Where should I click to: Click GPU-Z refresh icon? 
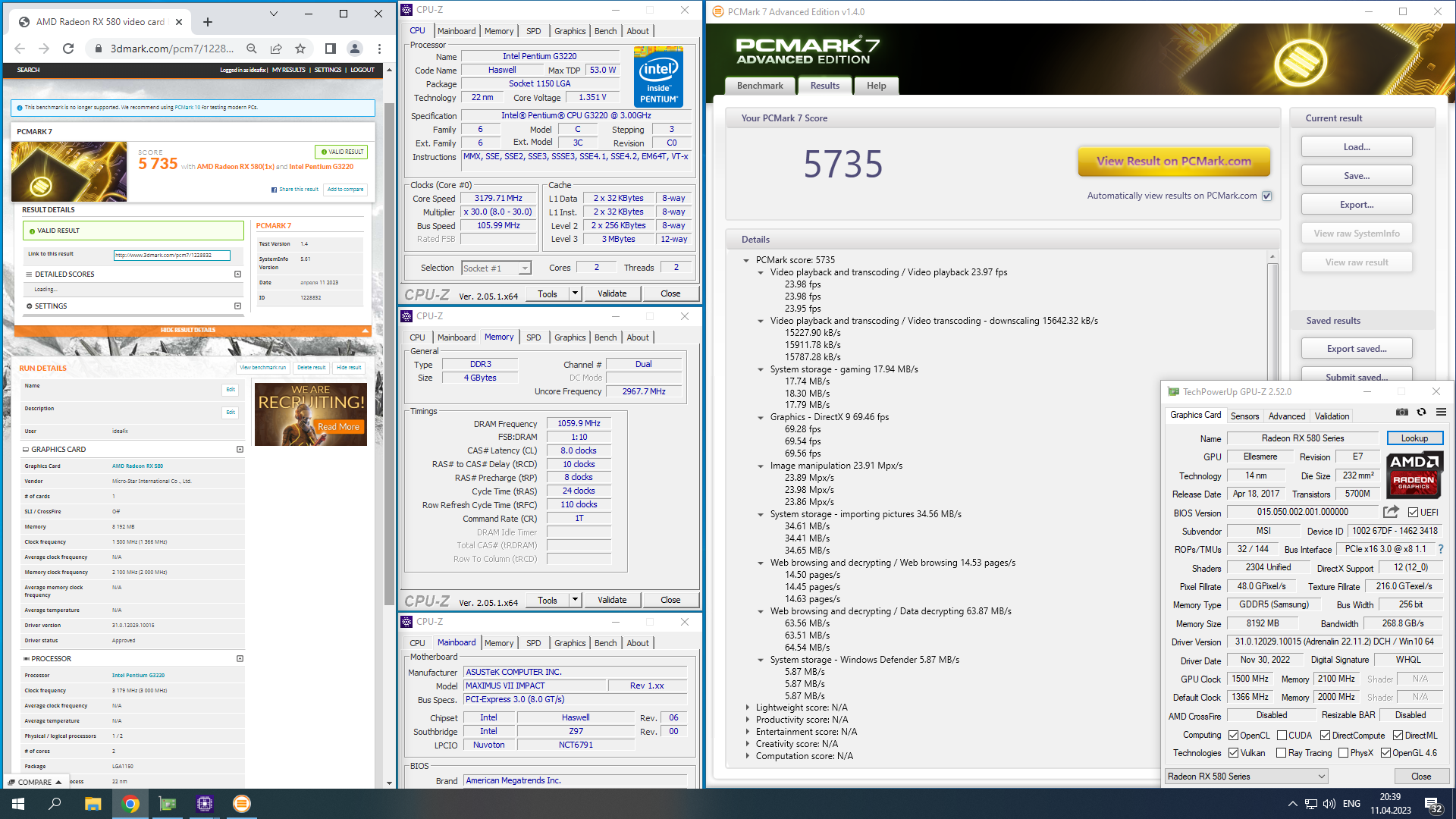1422,412
